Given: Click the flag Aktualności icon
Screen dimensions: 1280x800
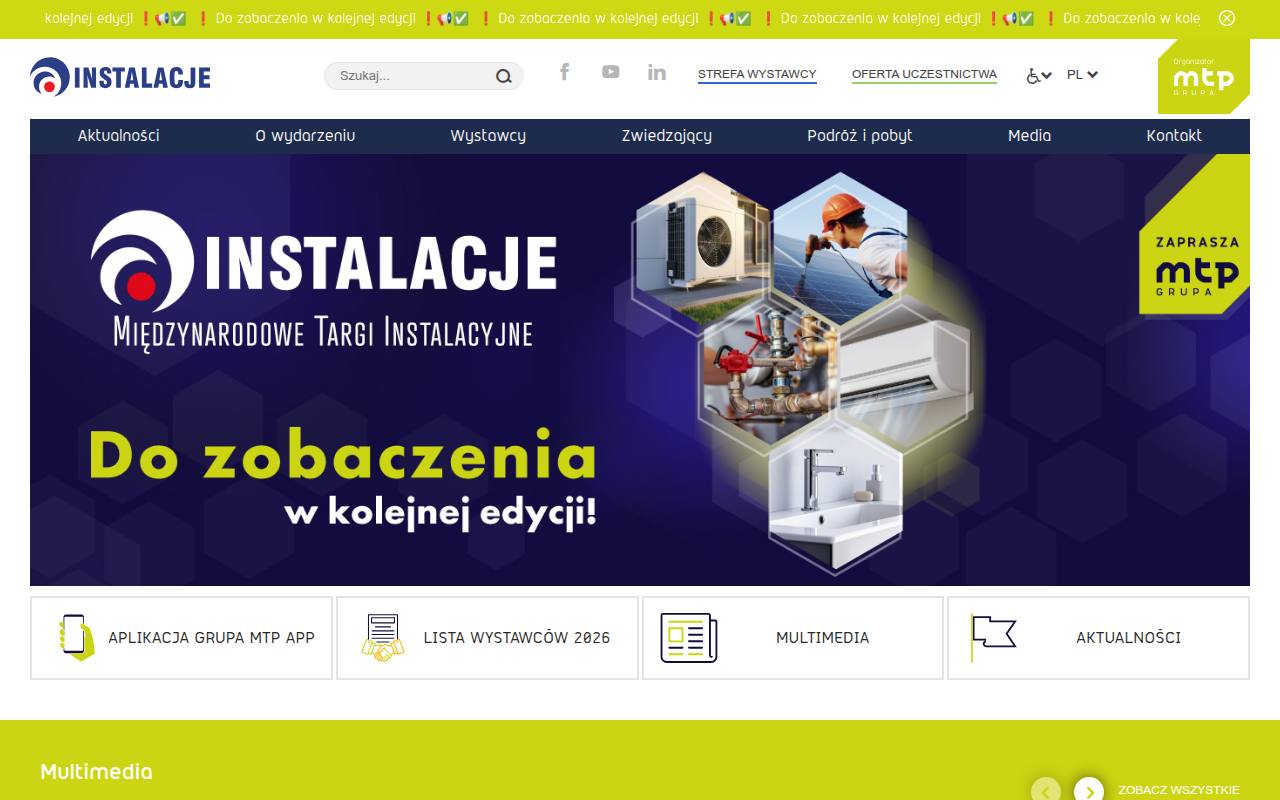Looking at the screenshot, I should [993, 638].
